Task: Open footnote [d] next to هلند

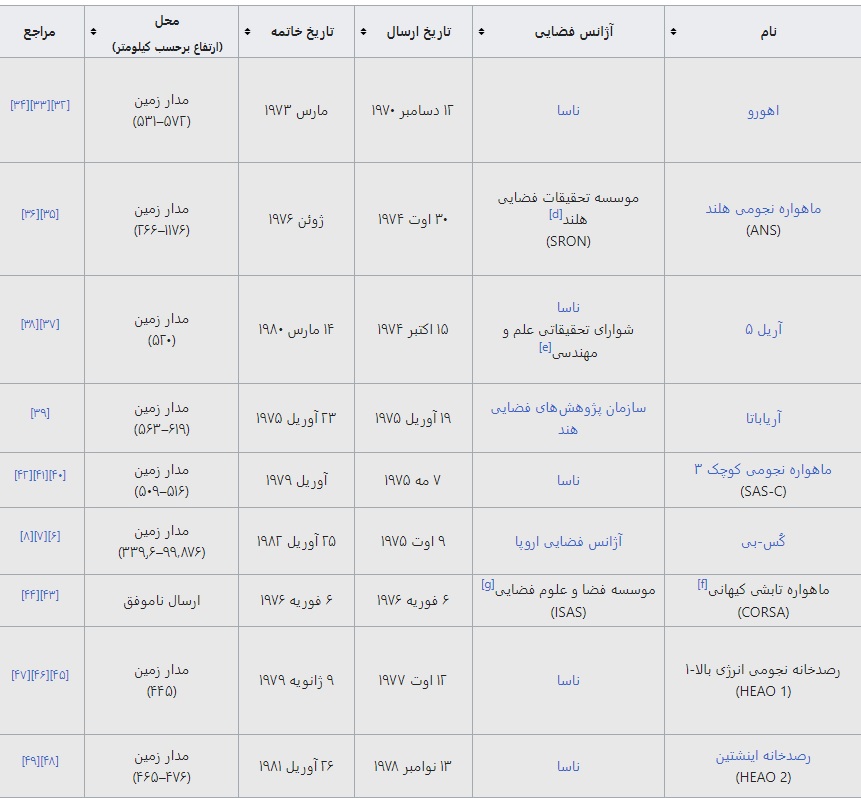Action: (556, 215)
